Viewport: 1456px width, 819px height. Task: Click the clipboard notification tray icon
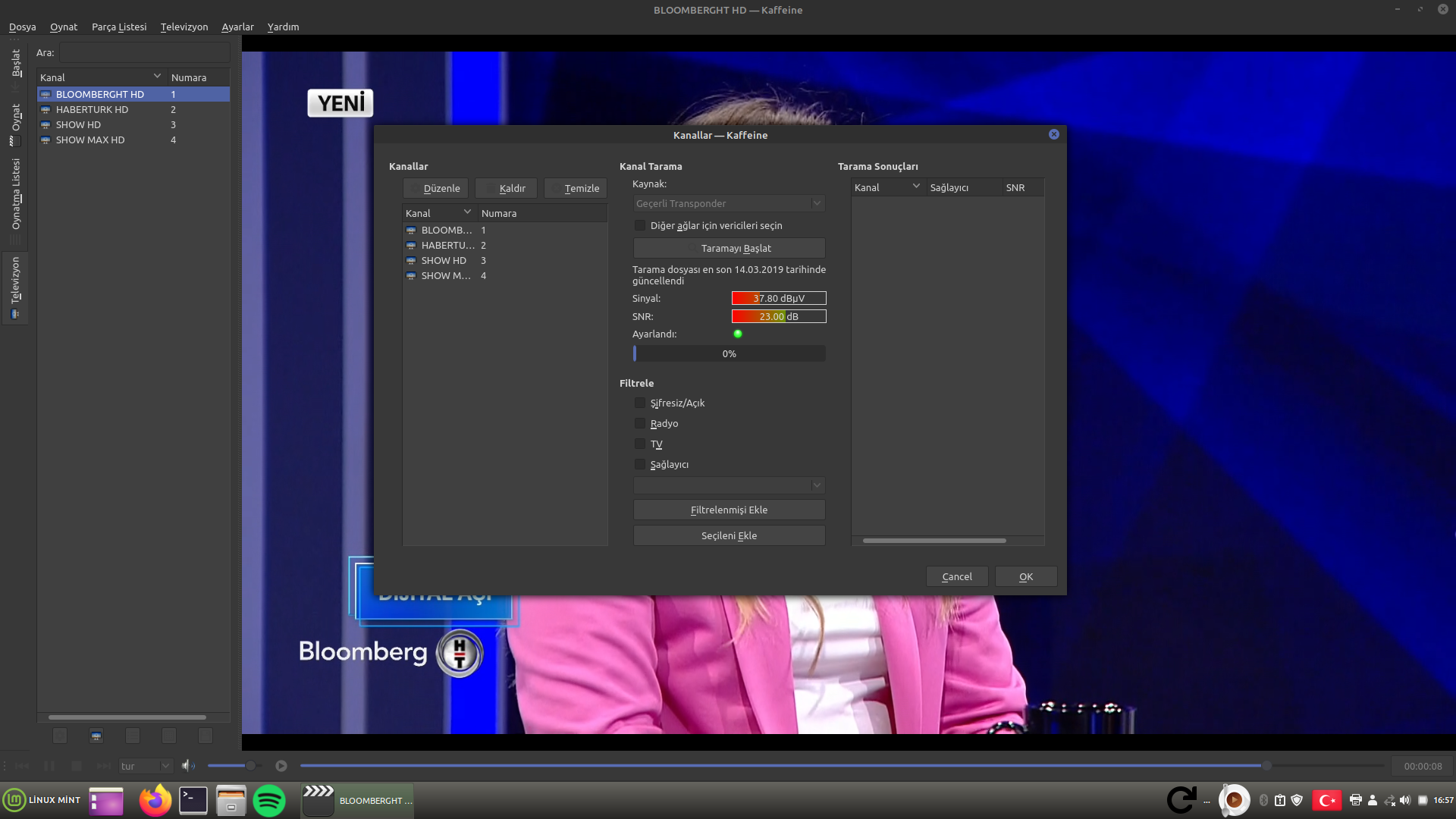coord(1280,800)
